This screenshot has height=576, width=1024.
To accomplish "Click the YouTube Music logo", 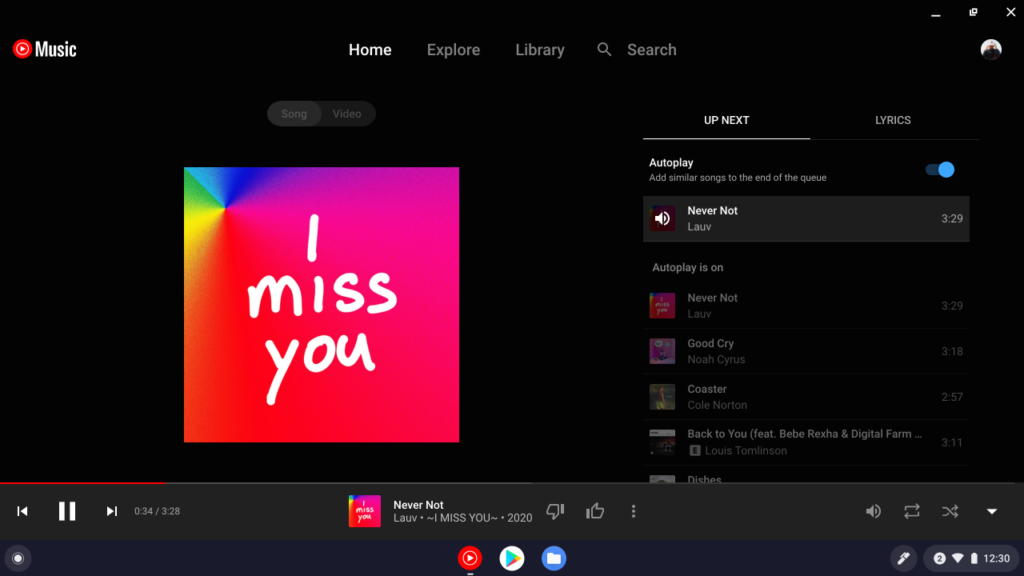I will coord(44,49).
